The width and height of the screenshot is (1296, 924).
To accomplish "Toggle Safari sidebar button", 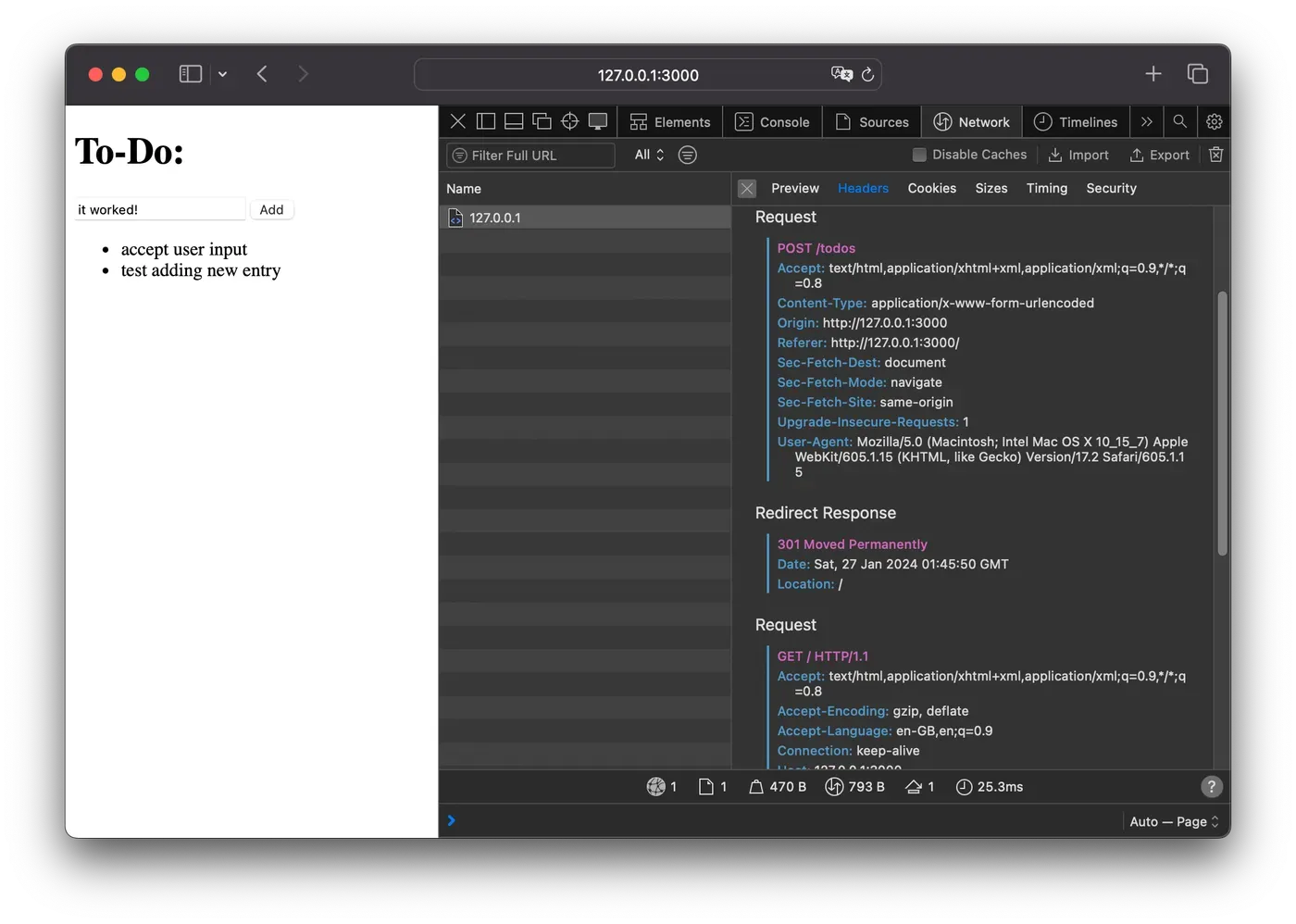I will click(191, 74).
